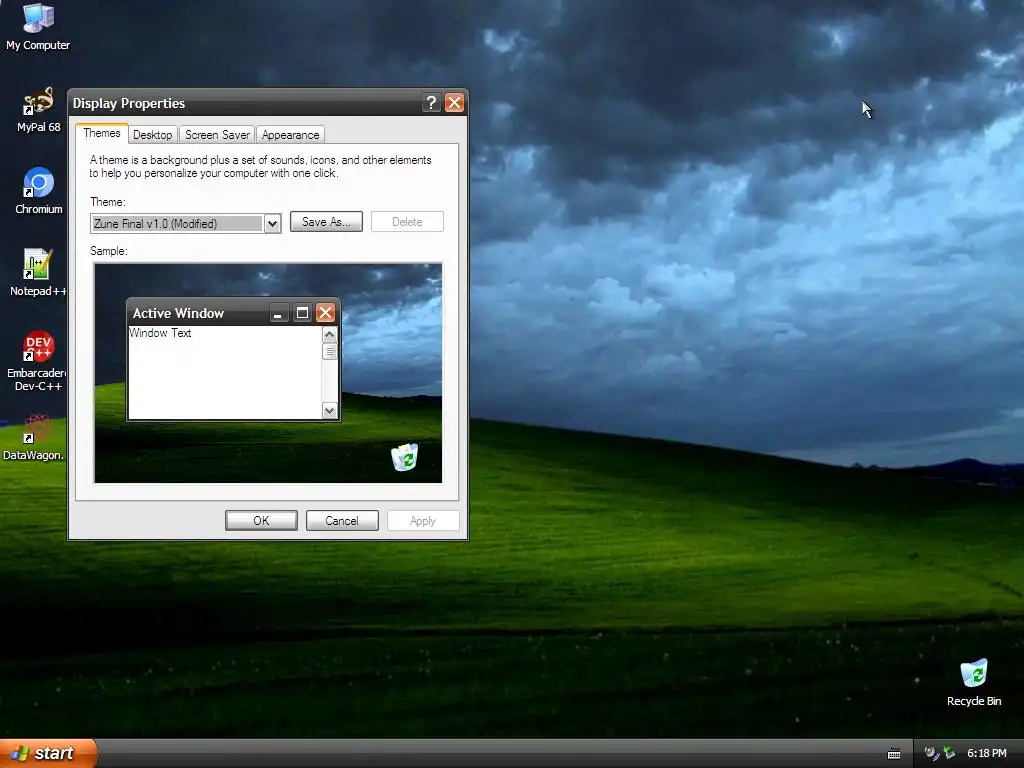This screenshot has width=1024, height=768.
Task: Click the sample window's maximize icon
Action: (x=302, y=313)
